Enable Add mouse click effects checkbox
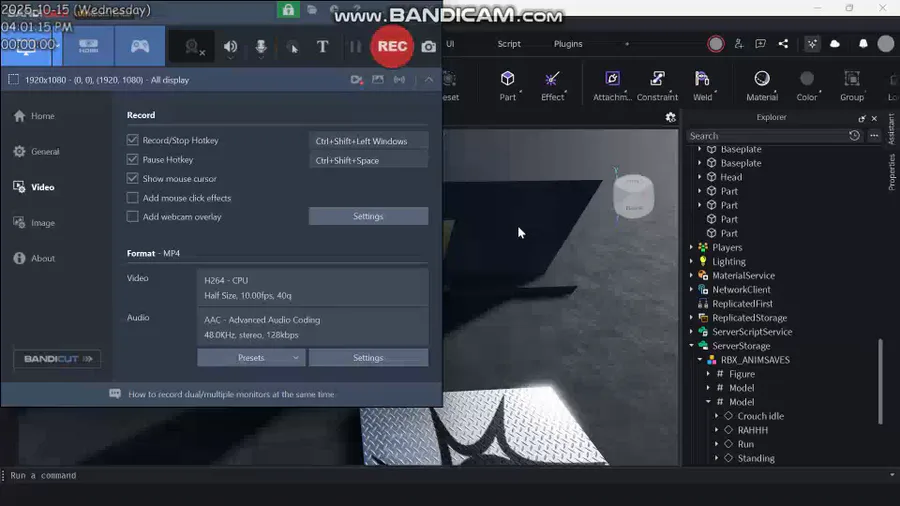Viewport: 900px width, 506px height. click(x=133, y=198)
